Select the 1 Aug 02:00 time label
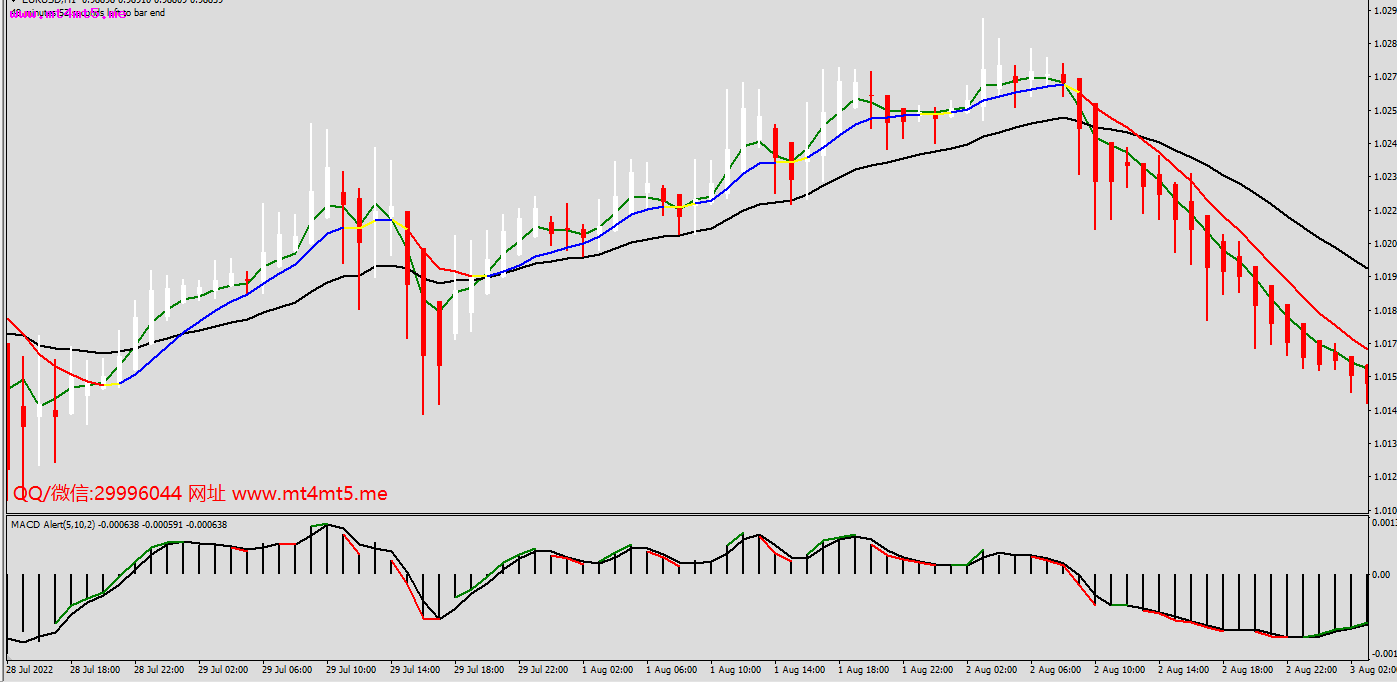This screenshot has height=682, width=1397. pyautogui.click(x=607, y=669)
